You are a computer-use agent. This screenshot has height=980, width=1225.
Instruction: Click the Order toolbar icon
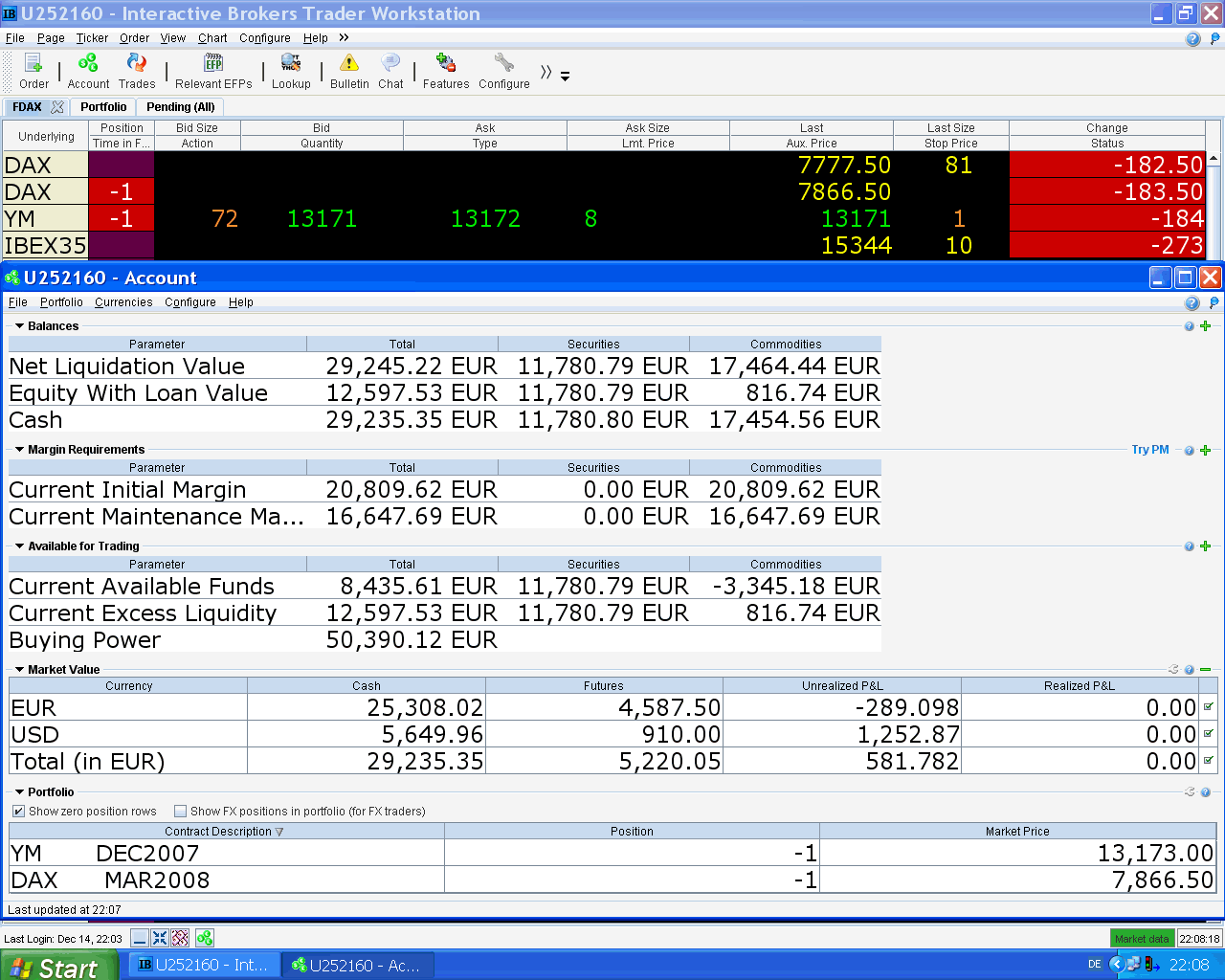click(33, 64)
